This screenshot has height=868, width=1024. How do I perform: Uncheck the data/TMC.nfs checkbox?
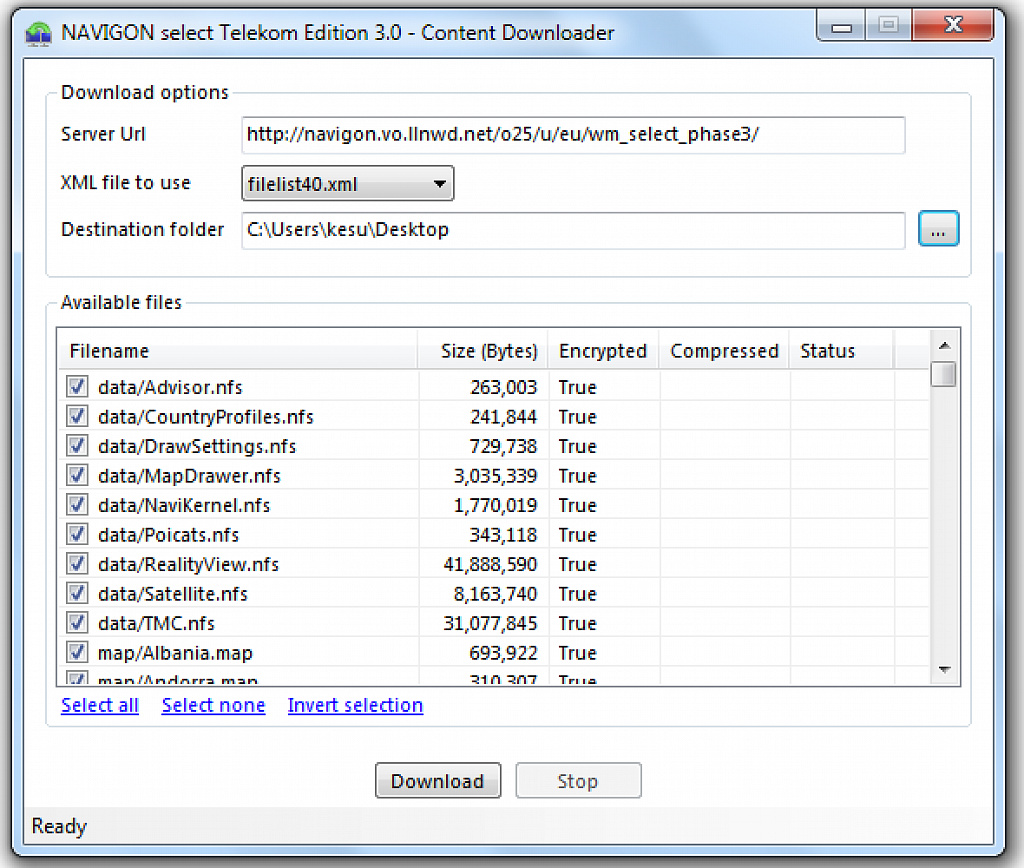pos(77,623)
